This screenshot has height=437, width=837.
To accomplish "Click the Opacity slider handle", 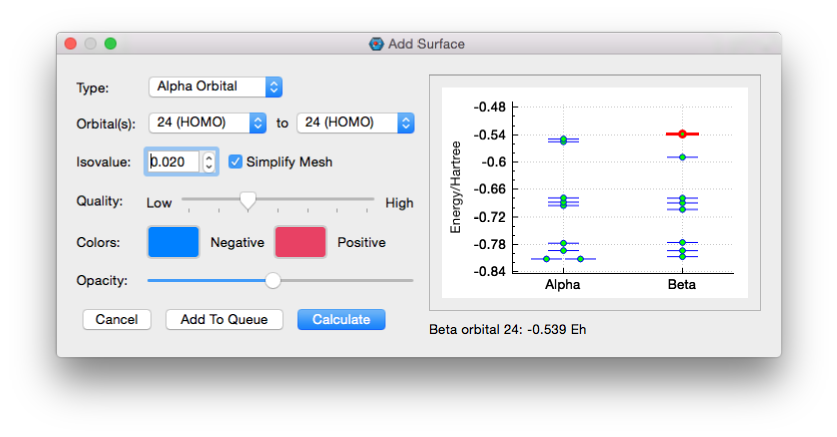I will pos(273,281).
